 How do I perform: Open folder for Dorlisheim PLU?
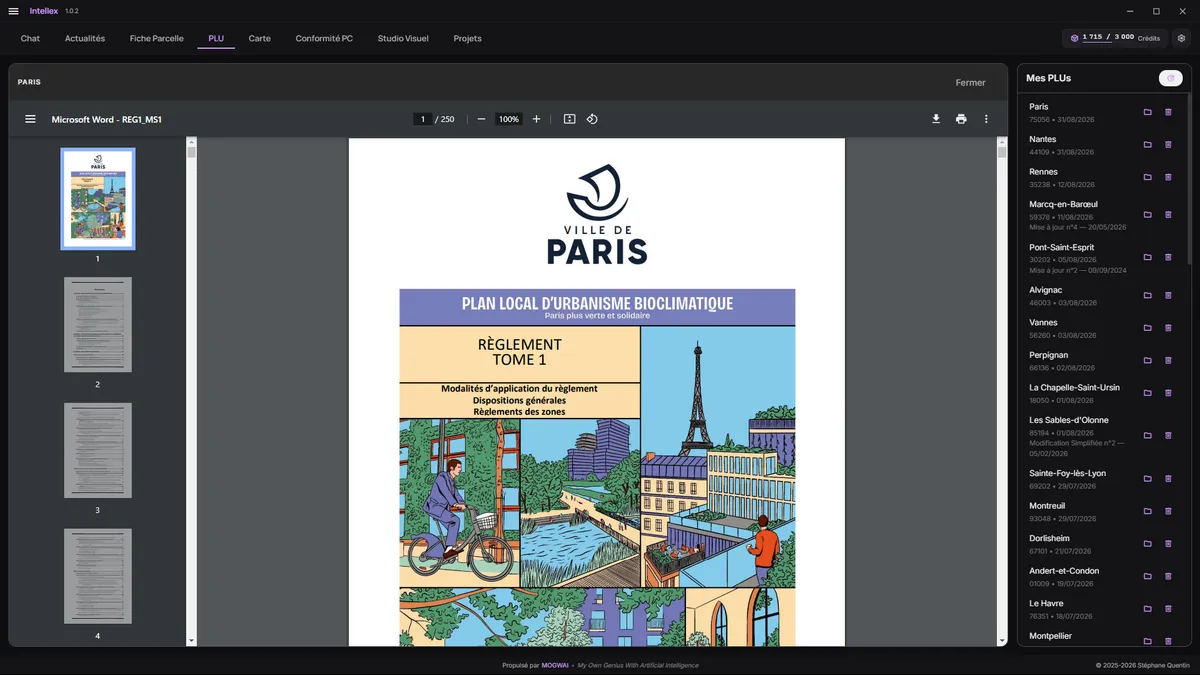click(1148, 544)
